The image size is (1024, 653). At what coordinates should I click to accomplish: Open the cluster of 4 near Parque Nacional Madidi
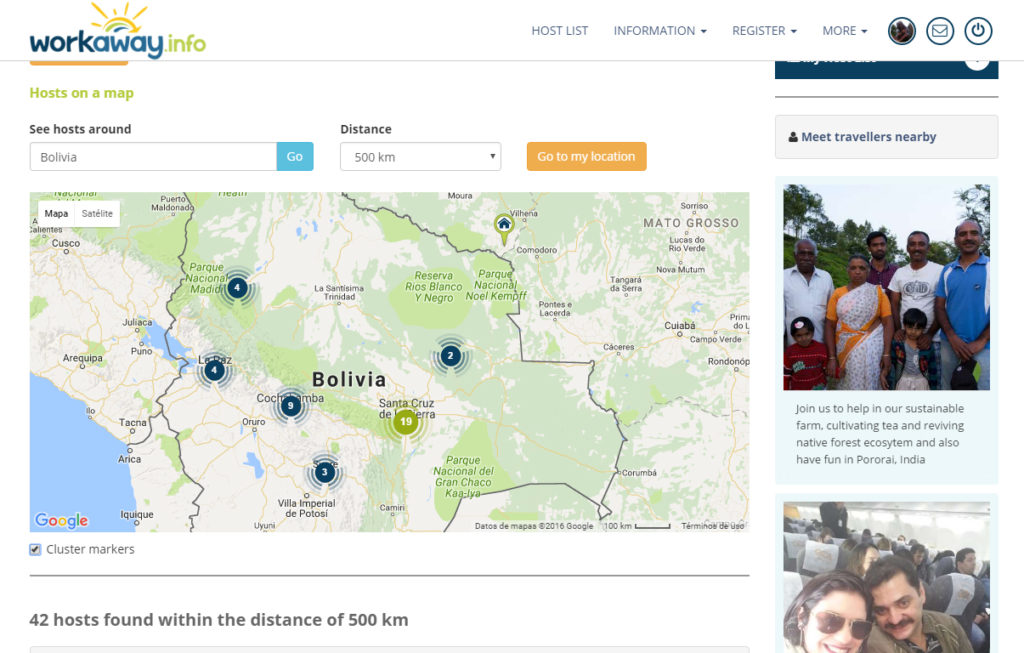tap(237, 287)
